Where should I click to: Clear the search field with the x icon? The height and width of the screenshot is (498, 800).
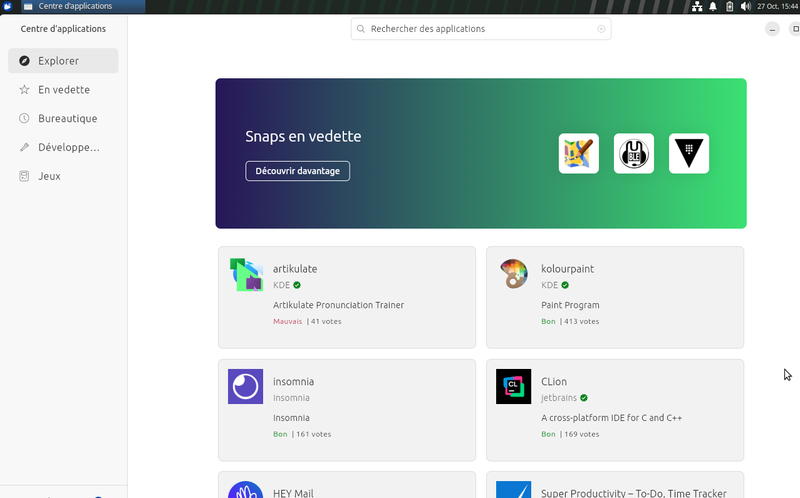coord(601,29)
